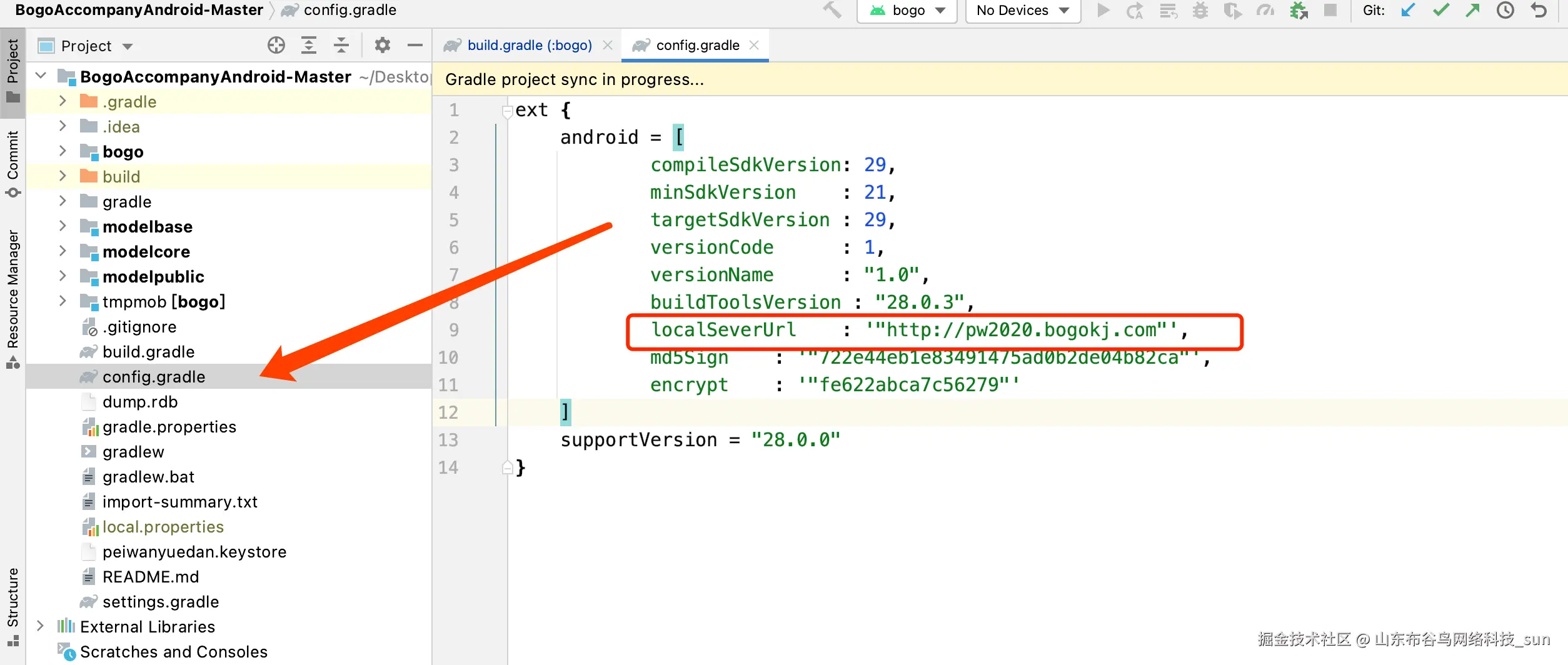This screenshot has width=1568, height=665.
Task: Collapse the BogoAccompanyAndroid-Master root node
Action: coord(41,76)
